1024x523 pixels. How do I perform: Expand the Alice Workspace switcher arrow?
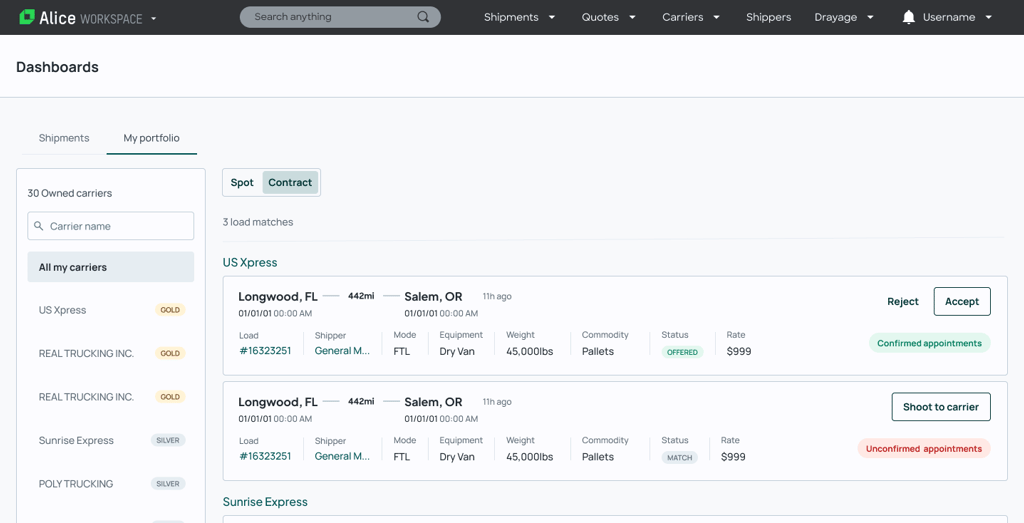(154, 18)
